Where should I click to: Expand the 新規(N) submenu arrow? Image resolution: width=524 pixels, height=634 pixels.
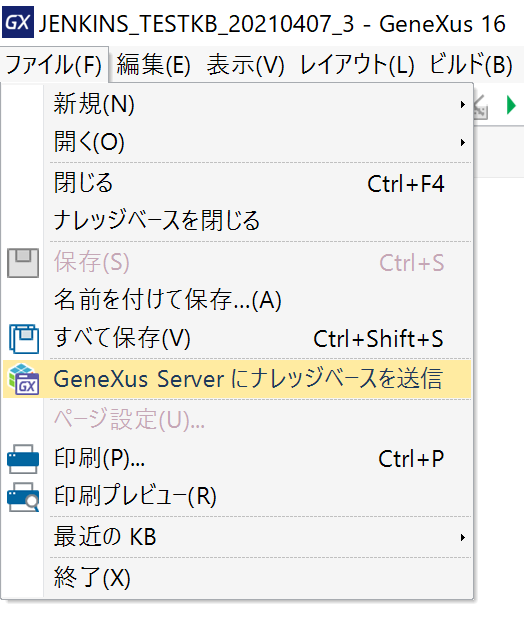pyautogui.click(x=463, y=105)
